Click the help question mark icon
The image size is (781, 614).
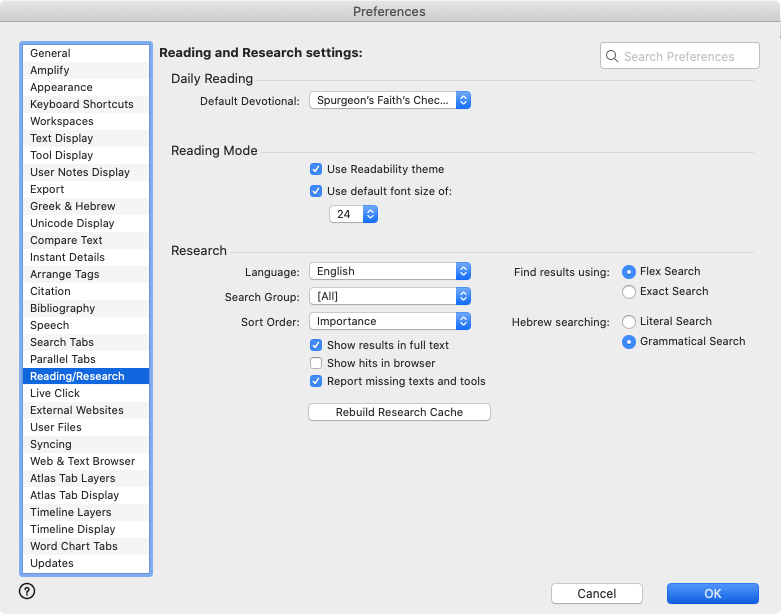[27, 591]
